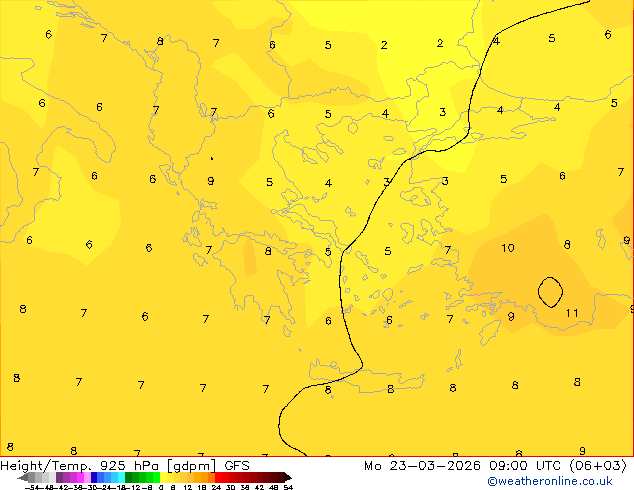Click the darkest brown arrow end of the legend
Screen dimensions: 634x490
click(288, 477)
